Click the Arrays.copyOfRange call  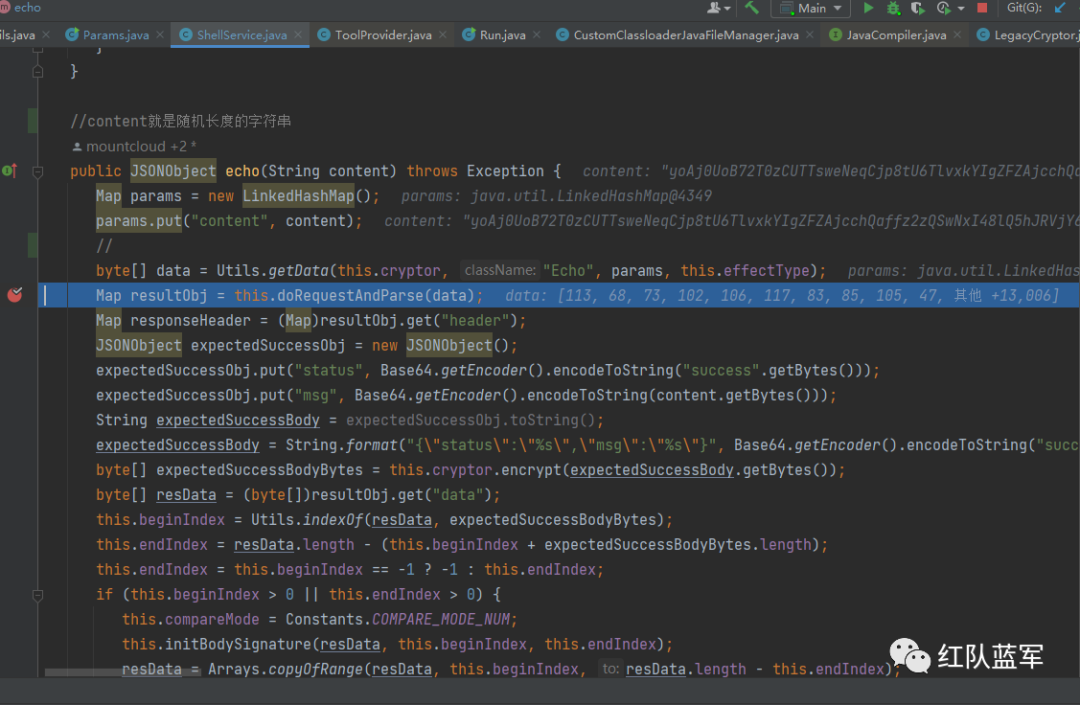285,669
